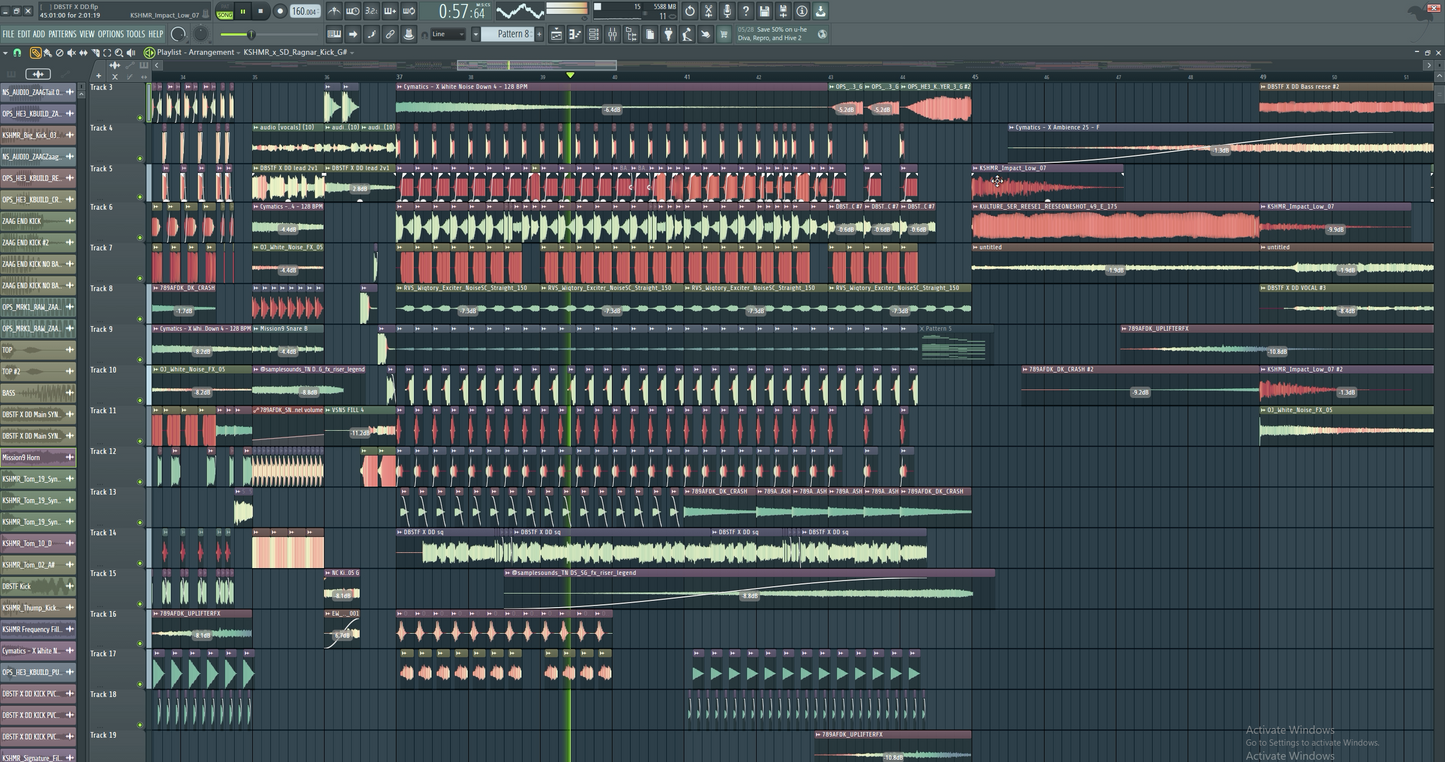Mute Track 12 with its green LED
This screenshot has width=1445, height=762.
(140, 483)
